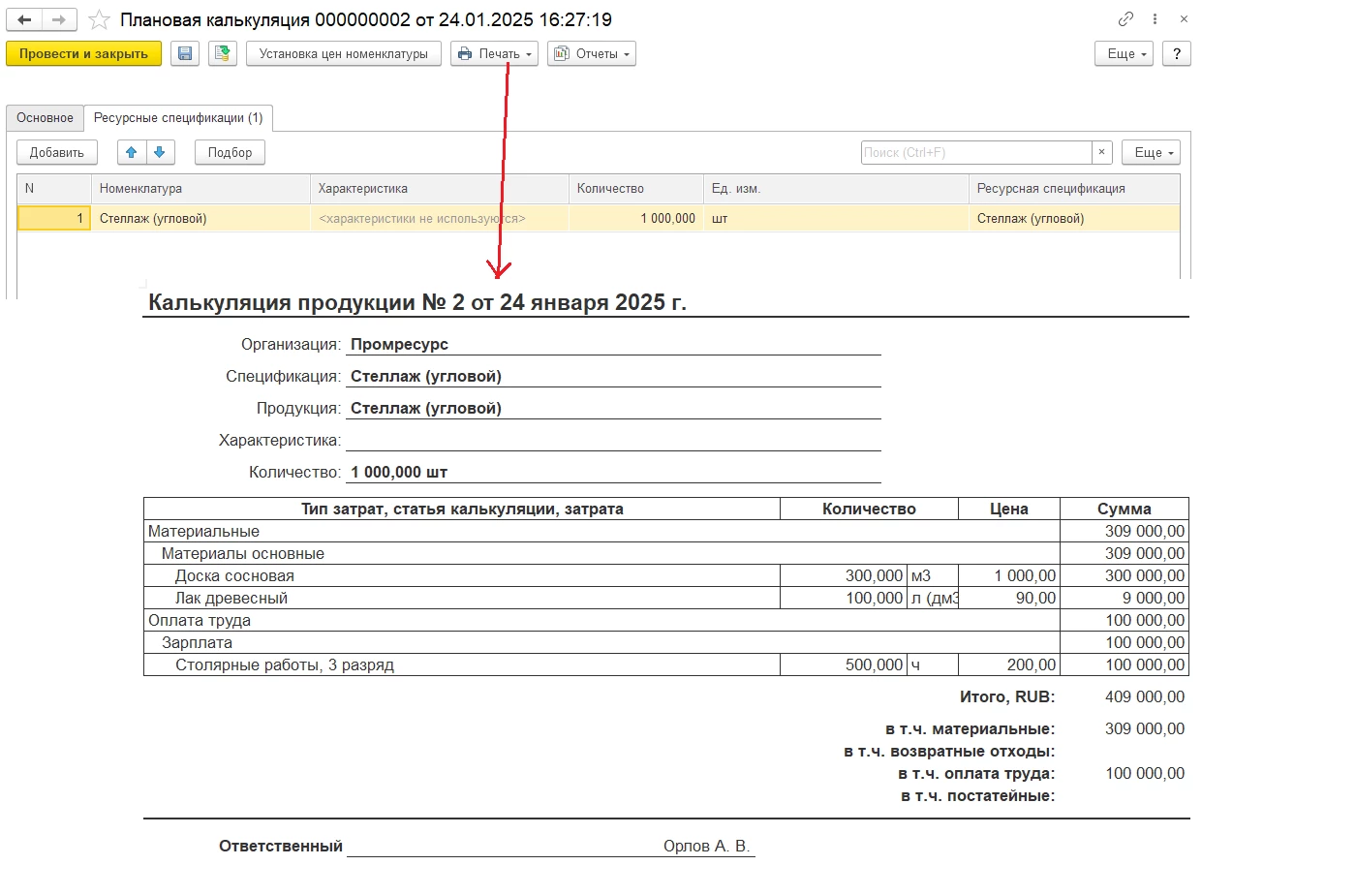
Task: Click the Продукция value Стеллаж (угловой)
Action: (x=426, y=408)
